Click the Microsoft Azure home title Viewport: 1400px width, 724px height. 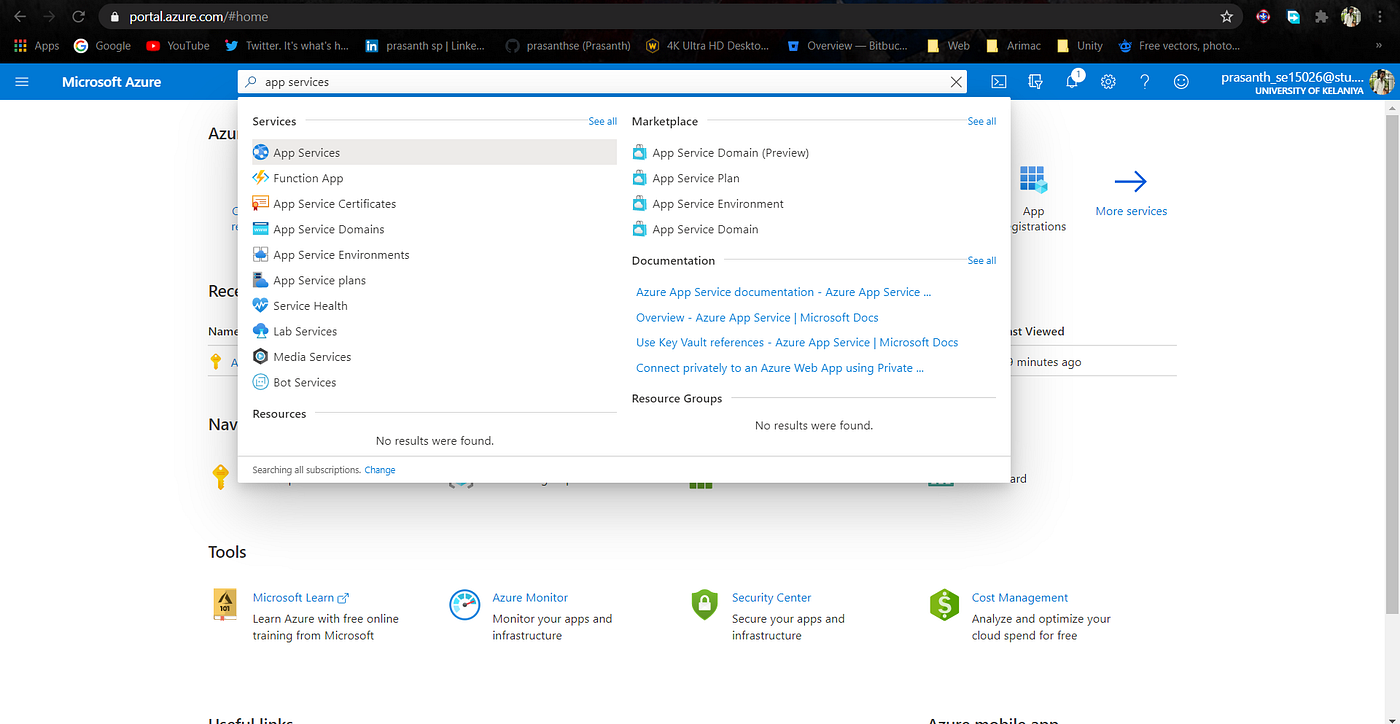111,82
